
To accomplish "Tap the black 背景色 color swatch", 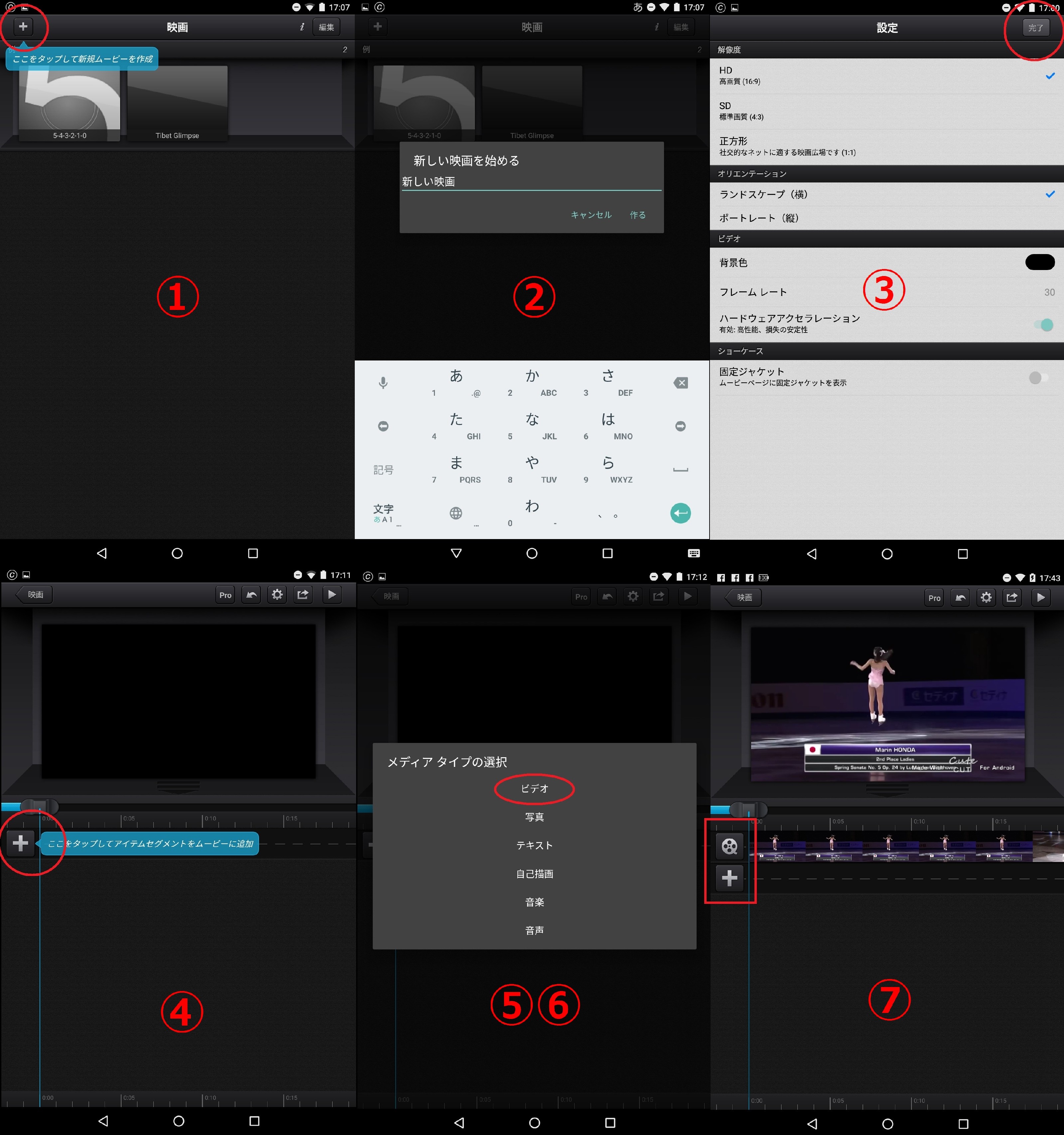I will click(x=1039, y=262).
